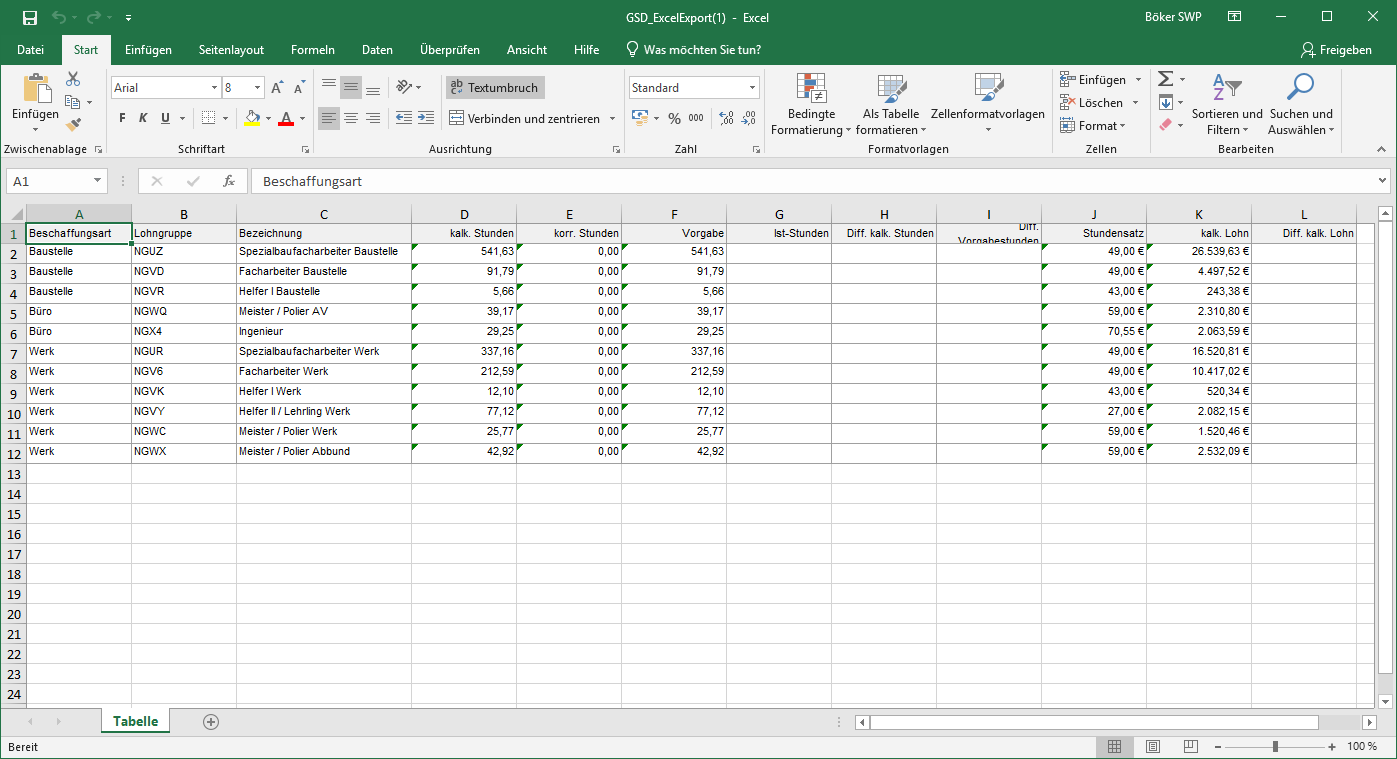
Task: Increase the cell indent
Action: (426, 118)
